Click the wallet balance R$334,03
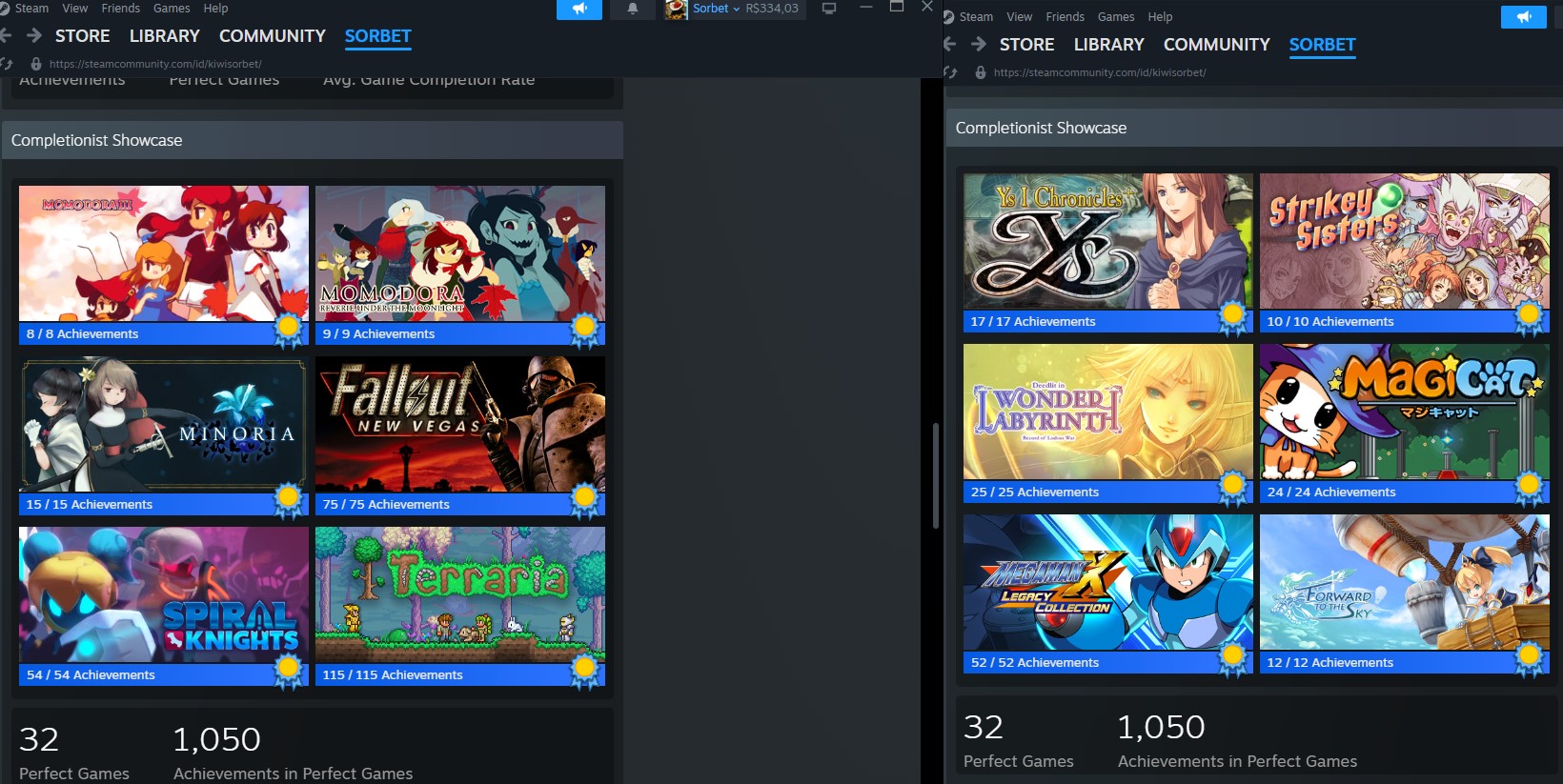 pyautogui.click(x=772, y=9)
